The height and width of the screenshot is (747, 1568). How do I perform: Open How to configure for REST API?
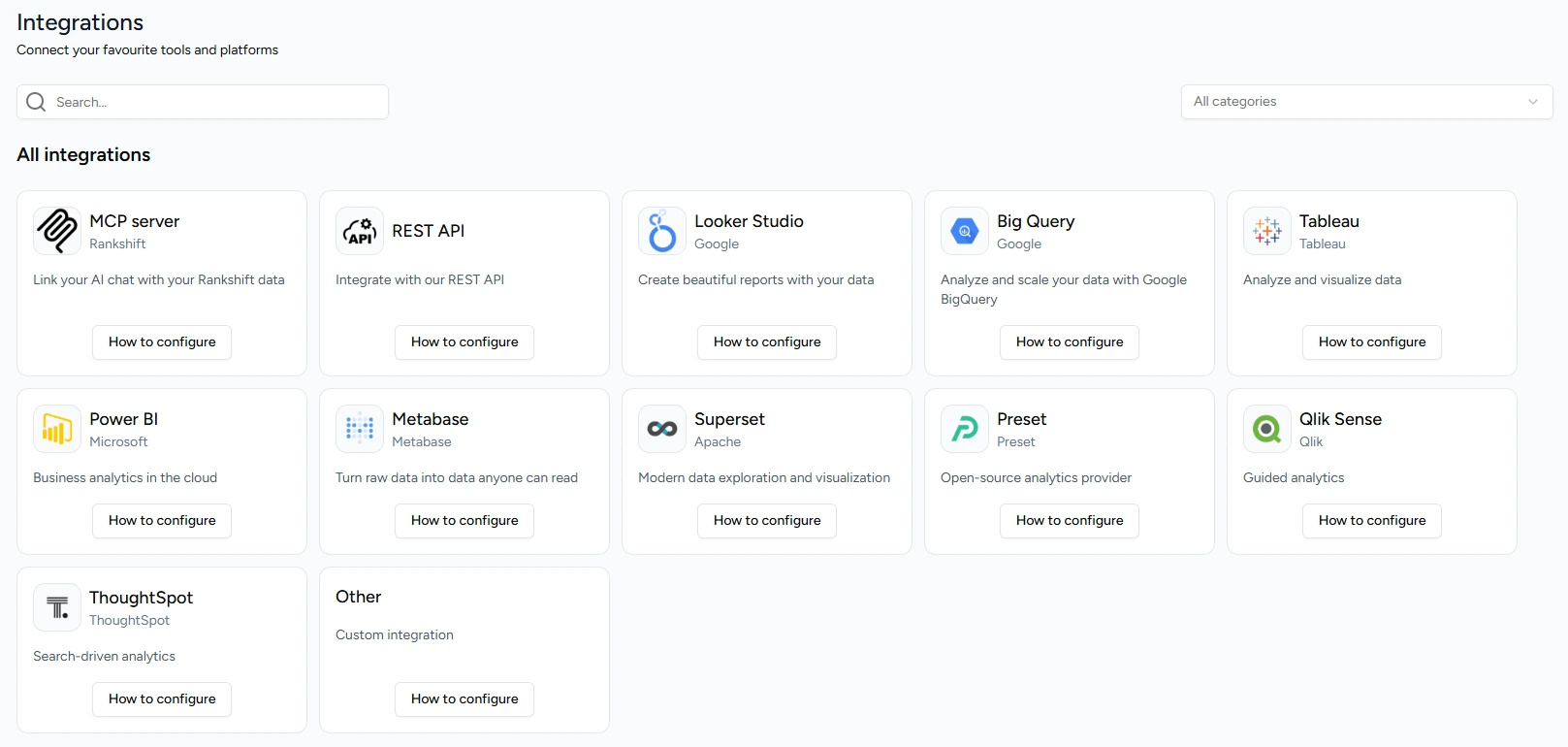coord(464,342)
